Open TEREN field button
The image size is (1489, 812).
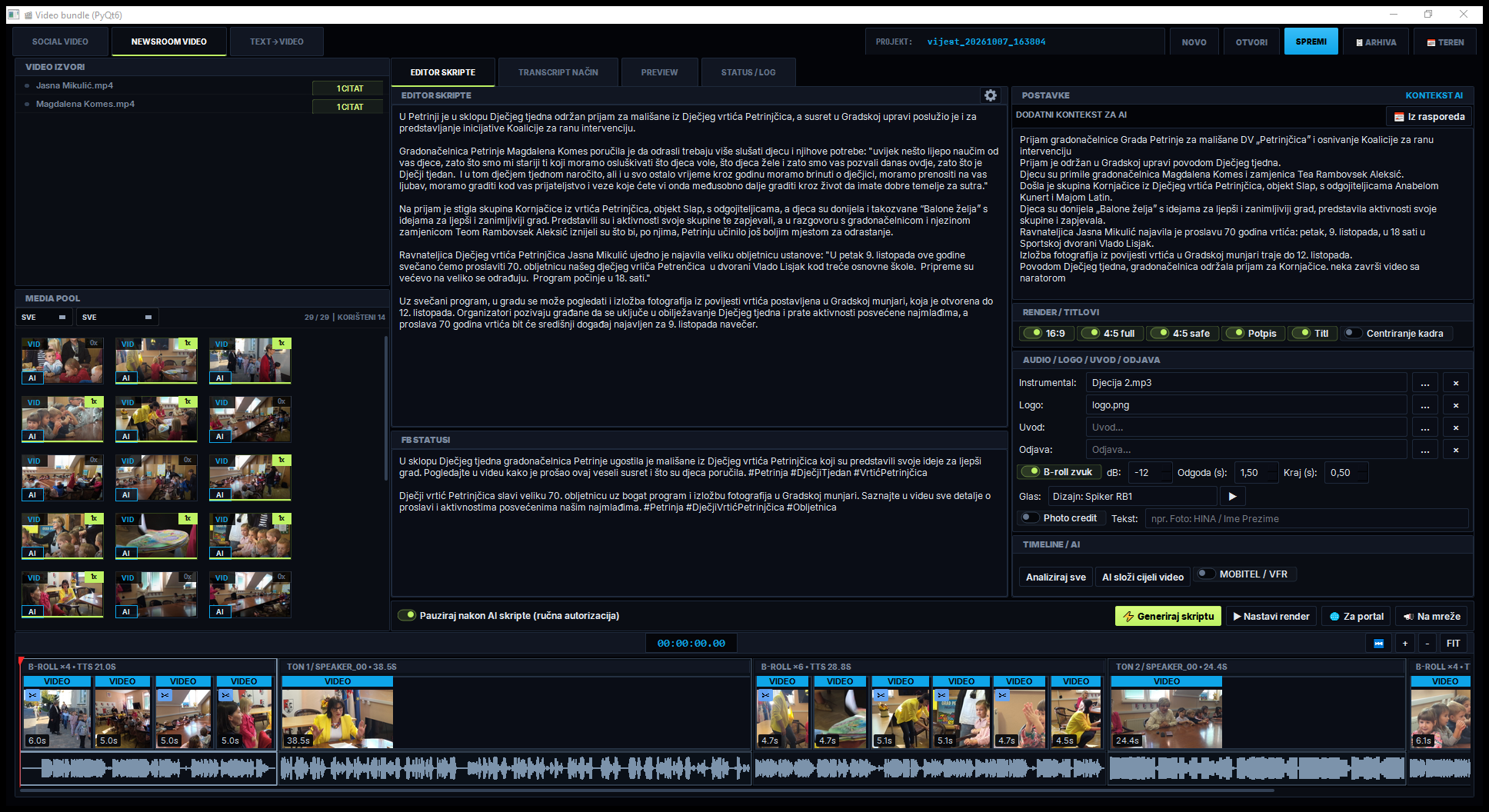pyautogui.click(x=1445, y=42)
